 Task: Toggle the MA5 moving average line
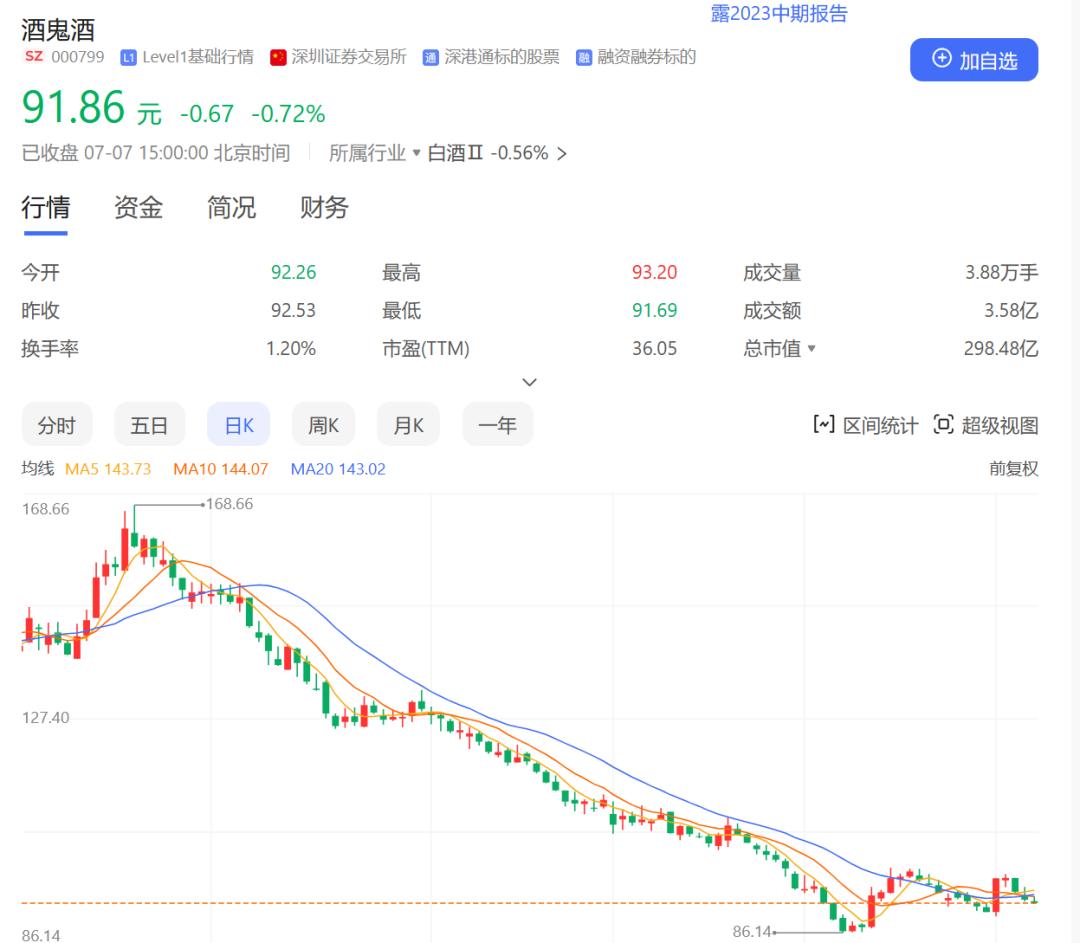coord(109,468)
